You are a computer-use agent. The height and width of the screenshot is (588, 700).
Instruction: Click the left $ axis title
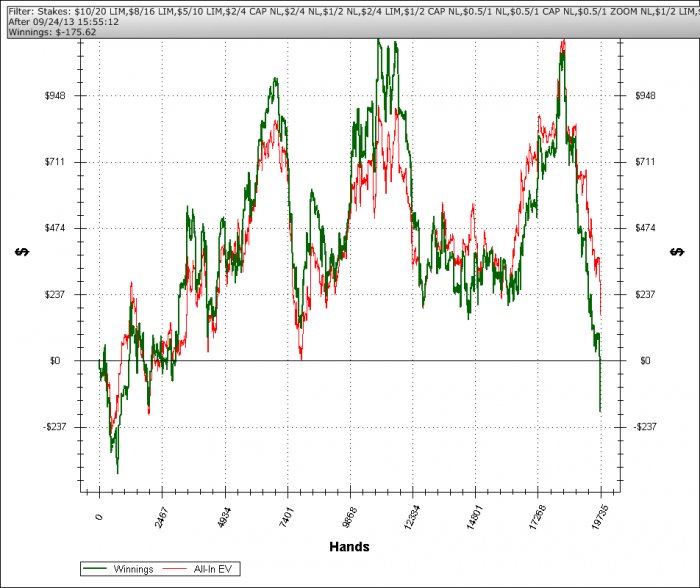[22, 252]
